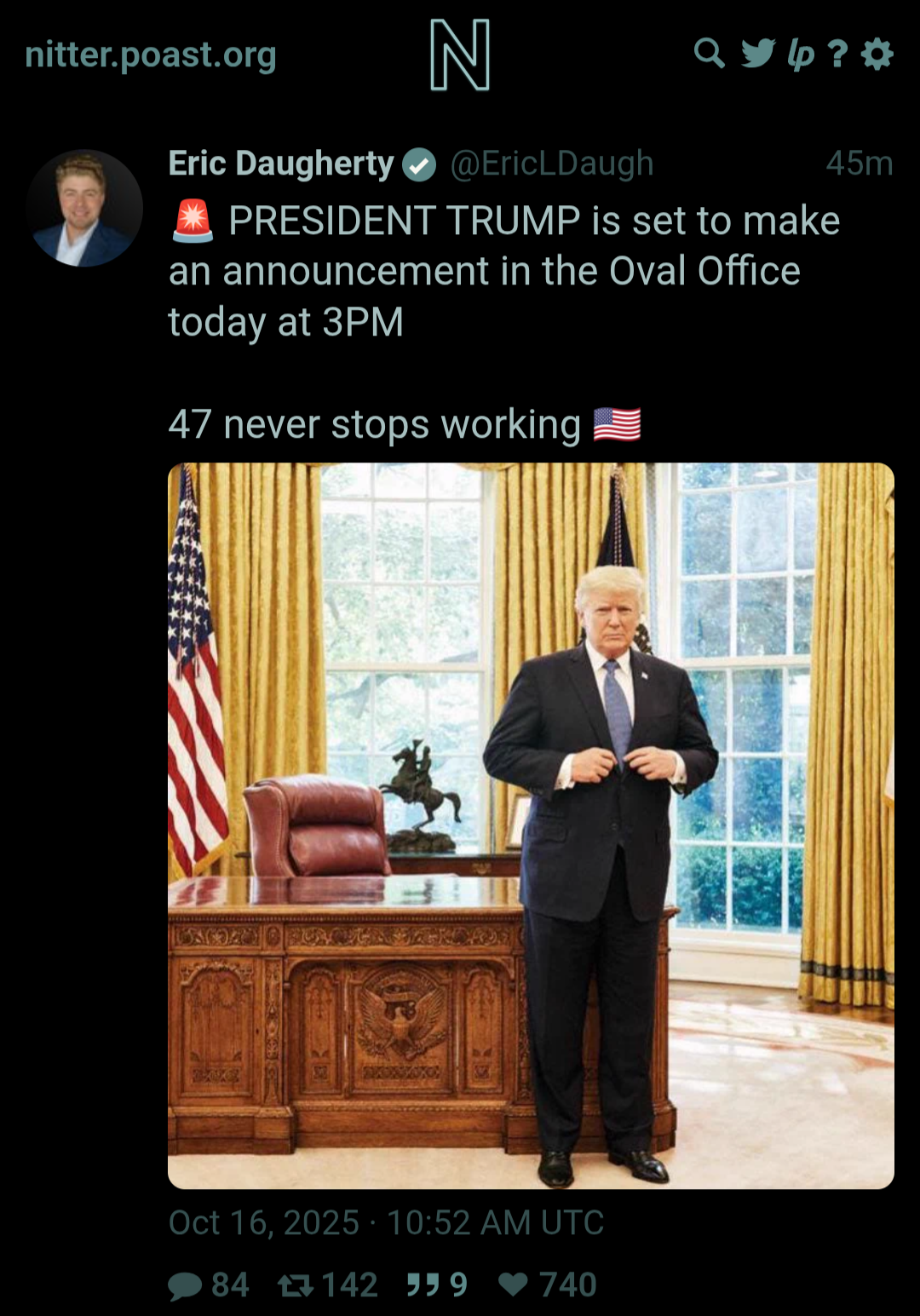Click the Nitter N logo
920x1316 pixels.
click(x=460, y=55)
